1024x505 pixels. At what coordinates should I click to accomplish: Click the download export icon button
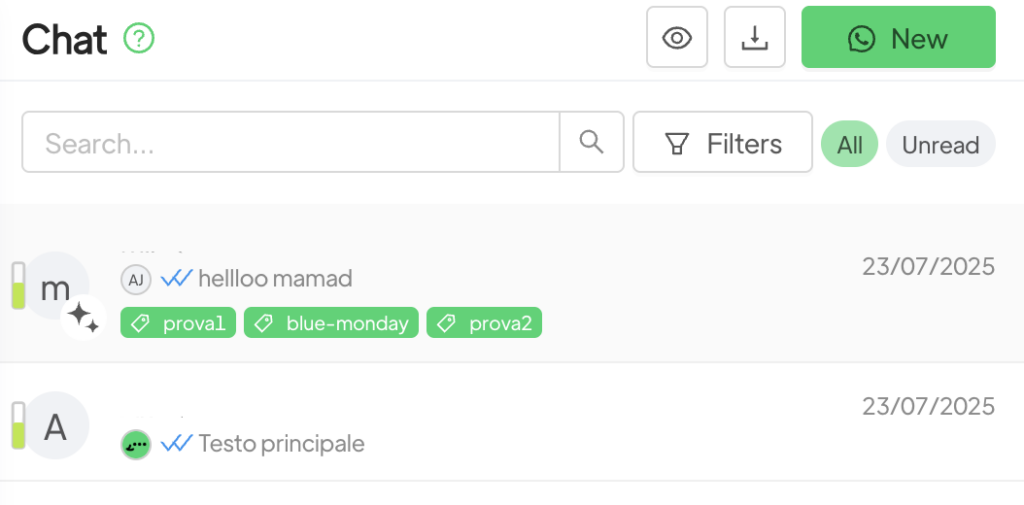coord(754,38)
